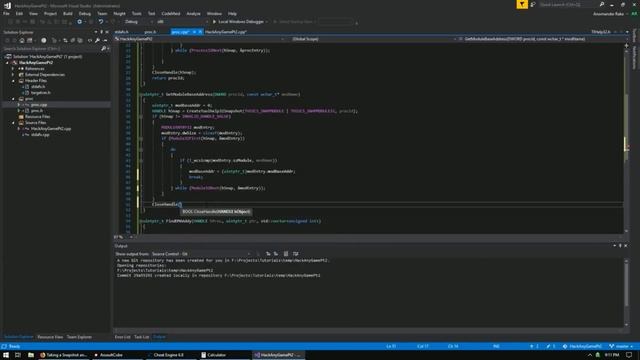
Task: Select Resource Files folder in tree
Action: pos(38,117)
